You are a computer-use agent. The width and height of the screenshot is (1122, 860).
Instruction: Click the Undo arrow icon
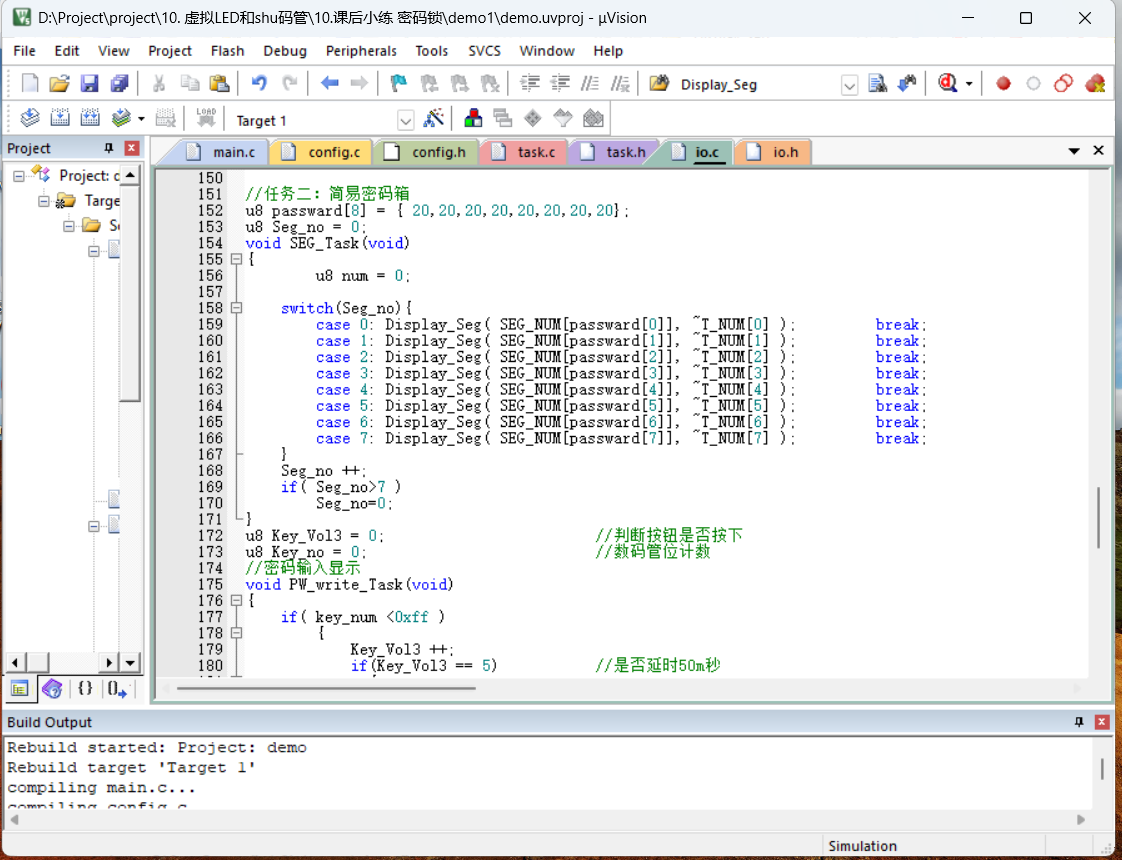[x=259, y=84]
